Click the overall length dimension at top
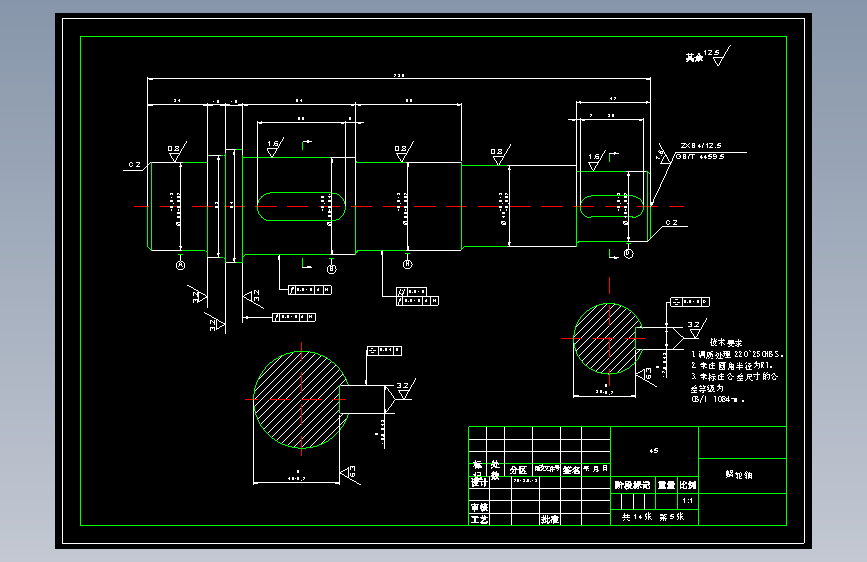The height and width of the screenshot is (562, 867). 399,76
